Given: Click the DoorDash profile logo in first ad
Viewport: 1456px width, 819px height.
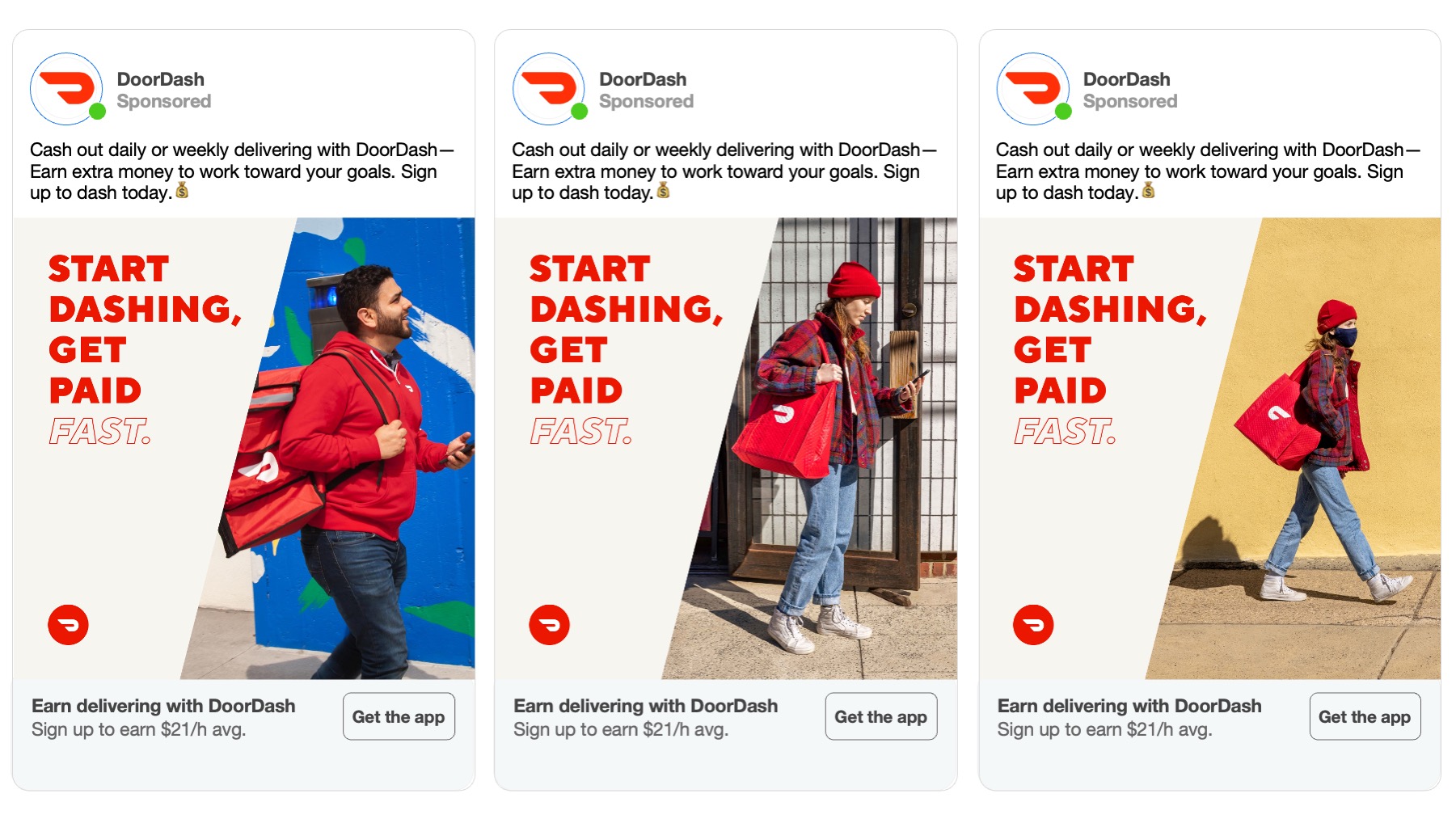Looking at the screenshot, I should [x=66, y=89].
